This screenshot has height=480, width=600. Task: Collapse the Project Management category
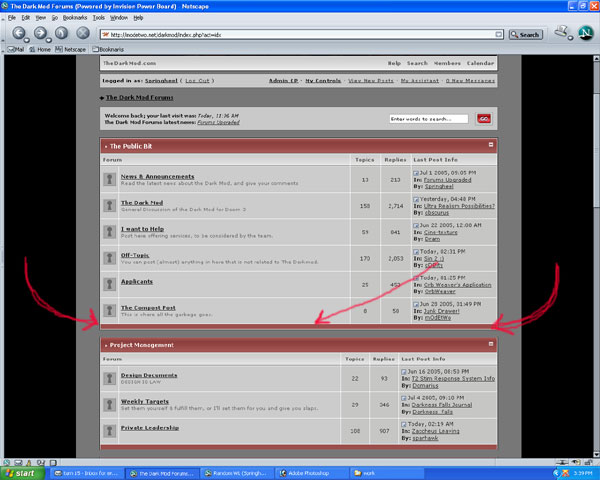click(490, 344)
